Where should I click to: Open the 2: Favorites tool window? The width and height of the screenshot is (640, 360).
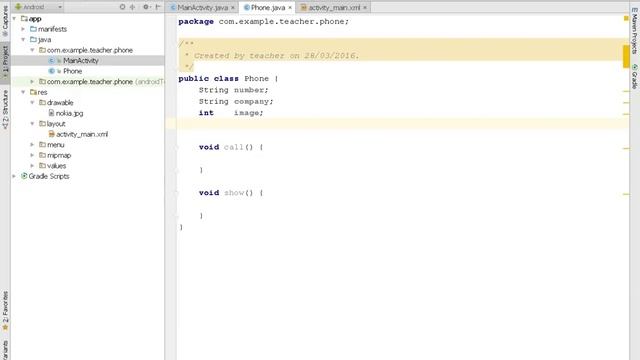coord(5,310)
